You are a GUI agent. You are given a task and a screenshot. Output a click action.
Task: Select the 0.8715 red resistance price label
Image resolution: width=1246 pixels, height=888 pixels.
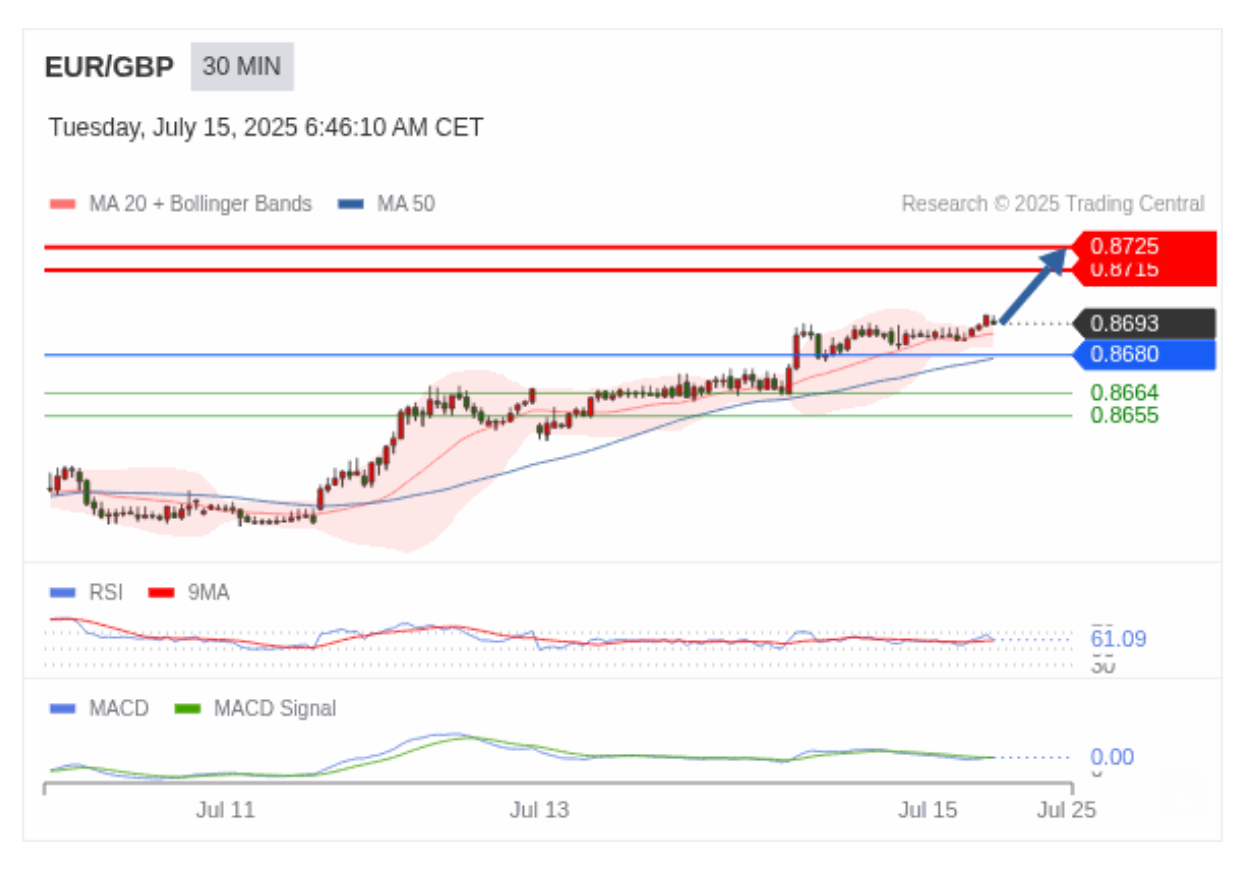1143,272
